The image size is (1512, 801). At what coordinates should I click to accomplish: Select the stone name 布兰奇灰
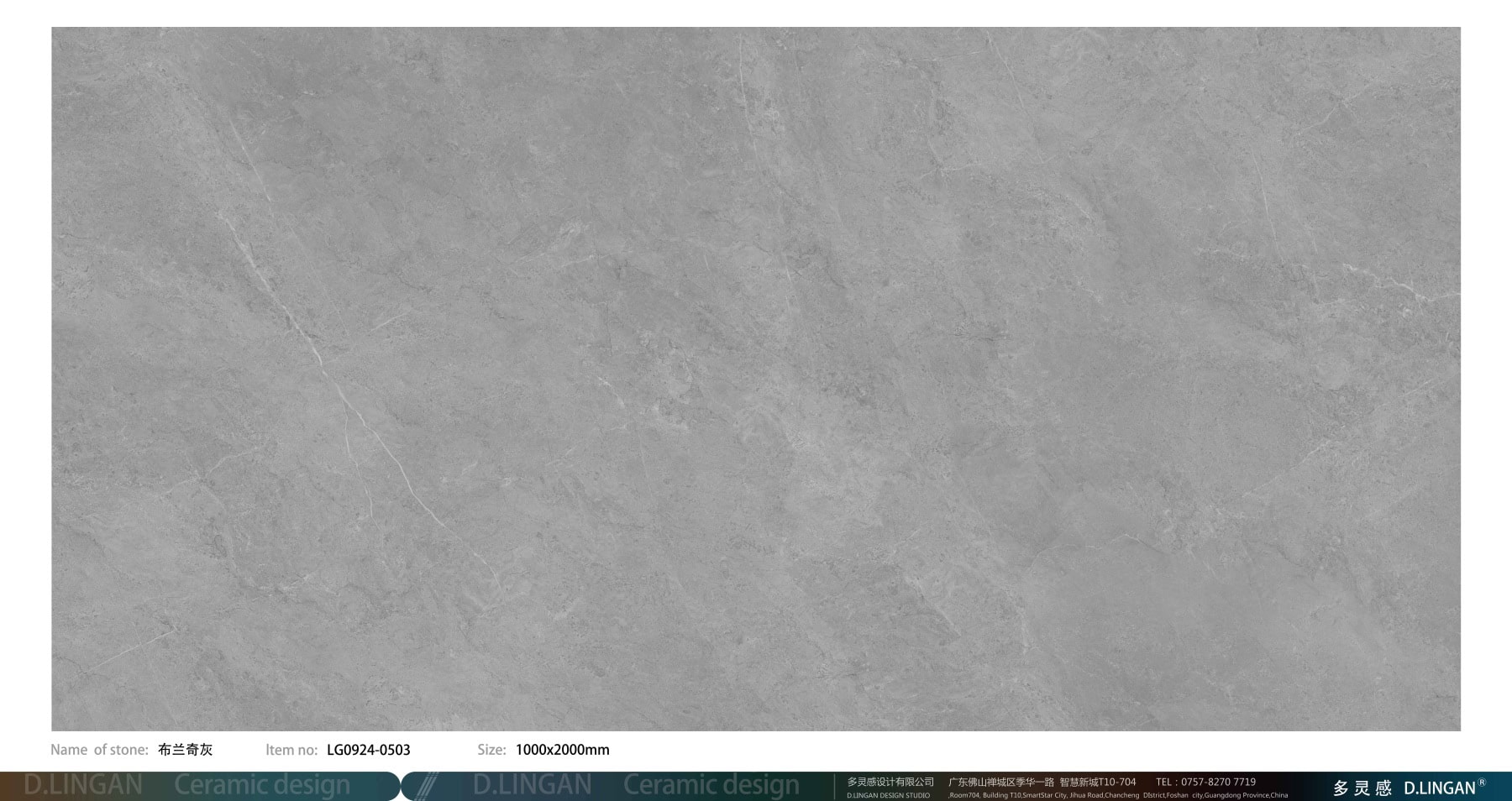point(186,750)
